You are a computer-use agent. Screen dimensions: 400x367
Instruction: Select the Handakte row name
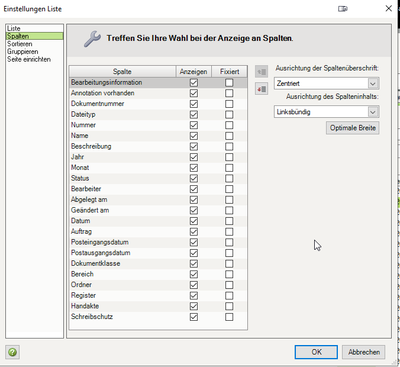(x=85, y=306)
